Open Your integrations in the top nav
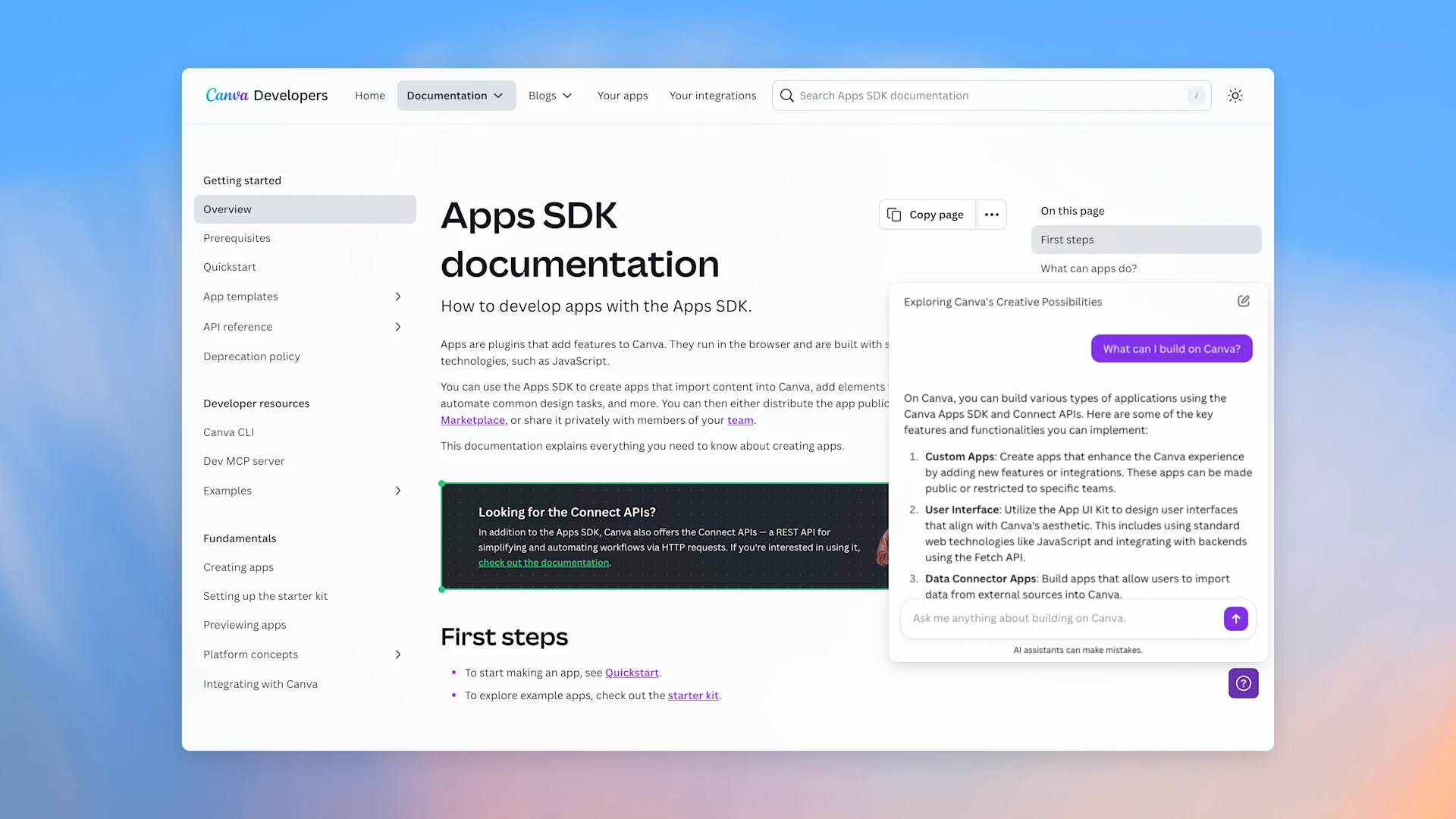This screenshot has height=819, width=1456. click(x=713, y=96)
